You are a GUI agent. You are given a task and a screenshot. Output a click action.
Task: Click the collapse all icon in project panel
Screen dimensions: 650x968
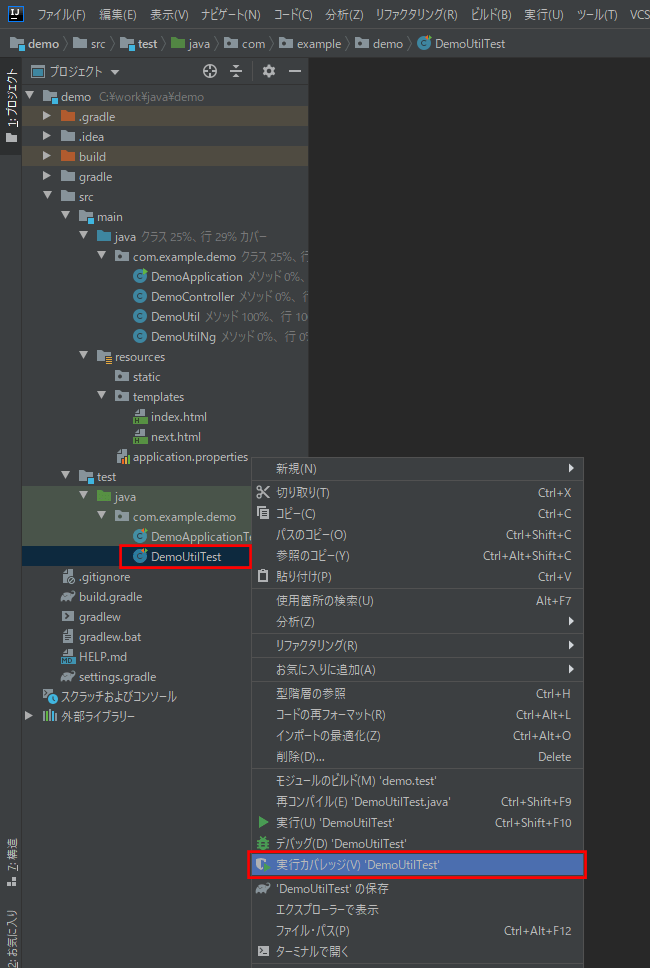(x=236, y=72)
